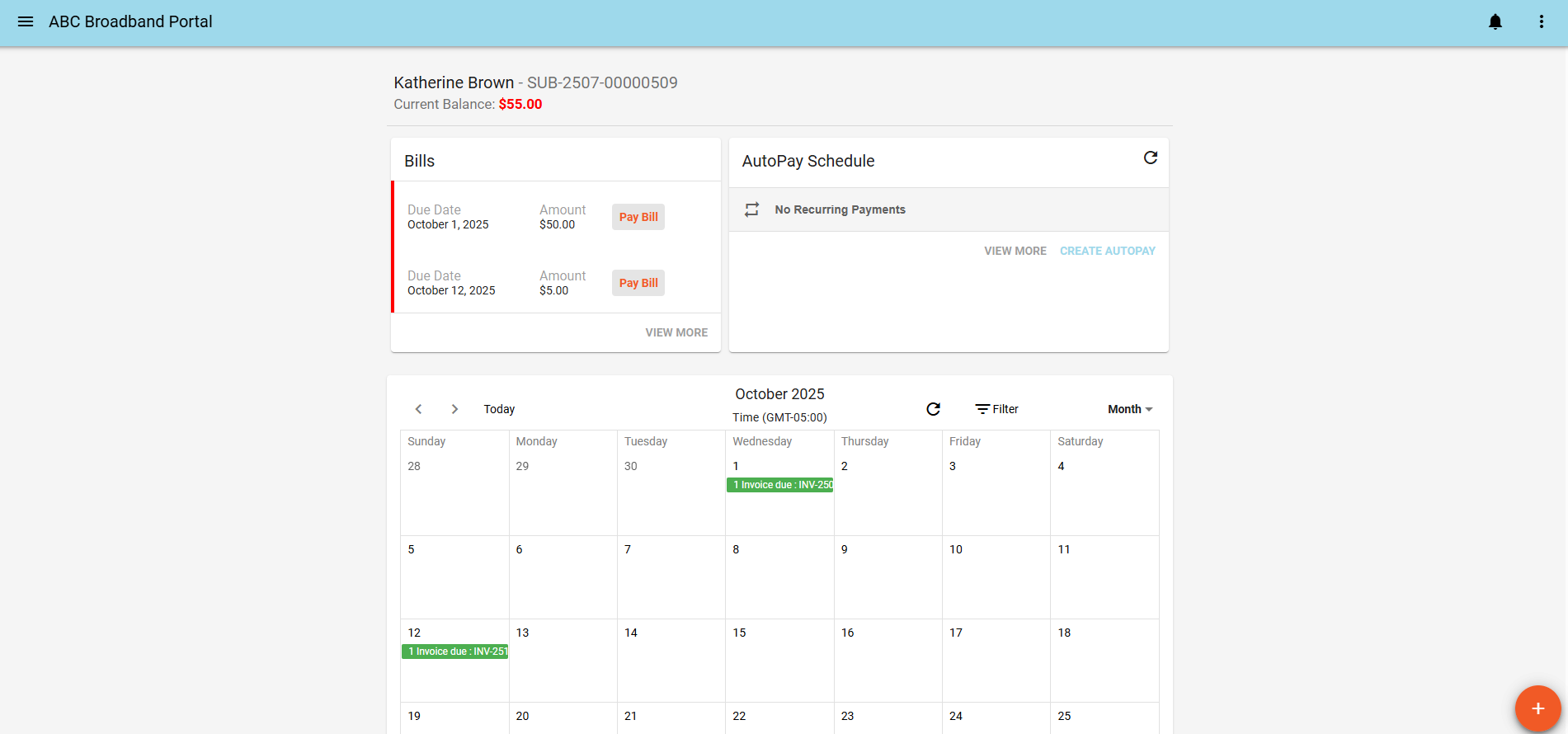1568x734 pixels.
Task: Pay the $5.00 bill due October 12
Action: click(638, 283)
